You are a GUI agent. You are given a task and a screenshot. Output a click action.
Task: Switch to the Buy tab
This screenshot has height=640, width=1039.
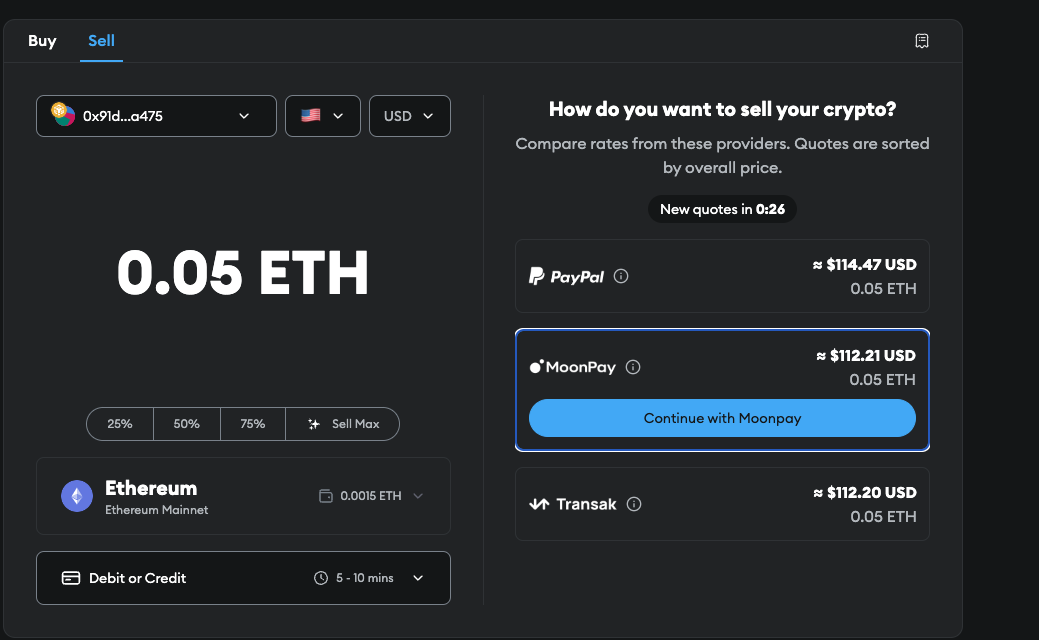tap(42, 41)
